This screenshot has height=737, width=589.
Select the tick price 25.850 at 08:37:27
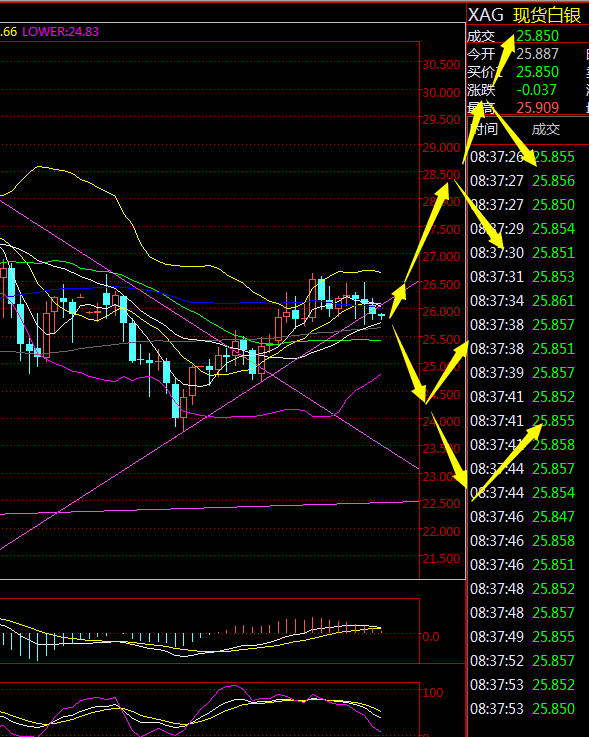553,205
